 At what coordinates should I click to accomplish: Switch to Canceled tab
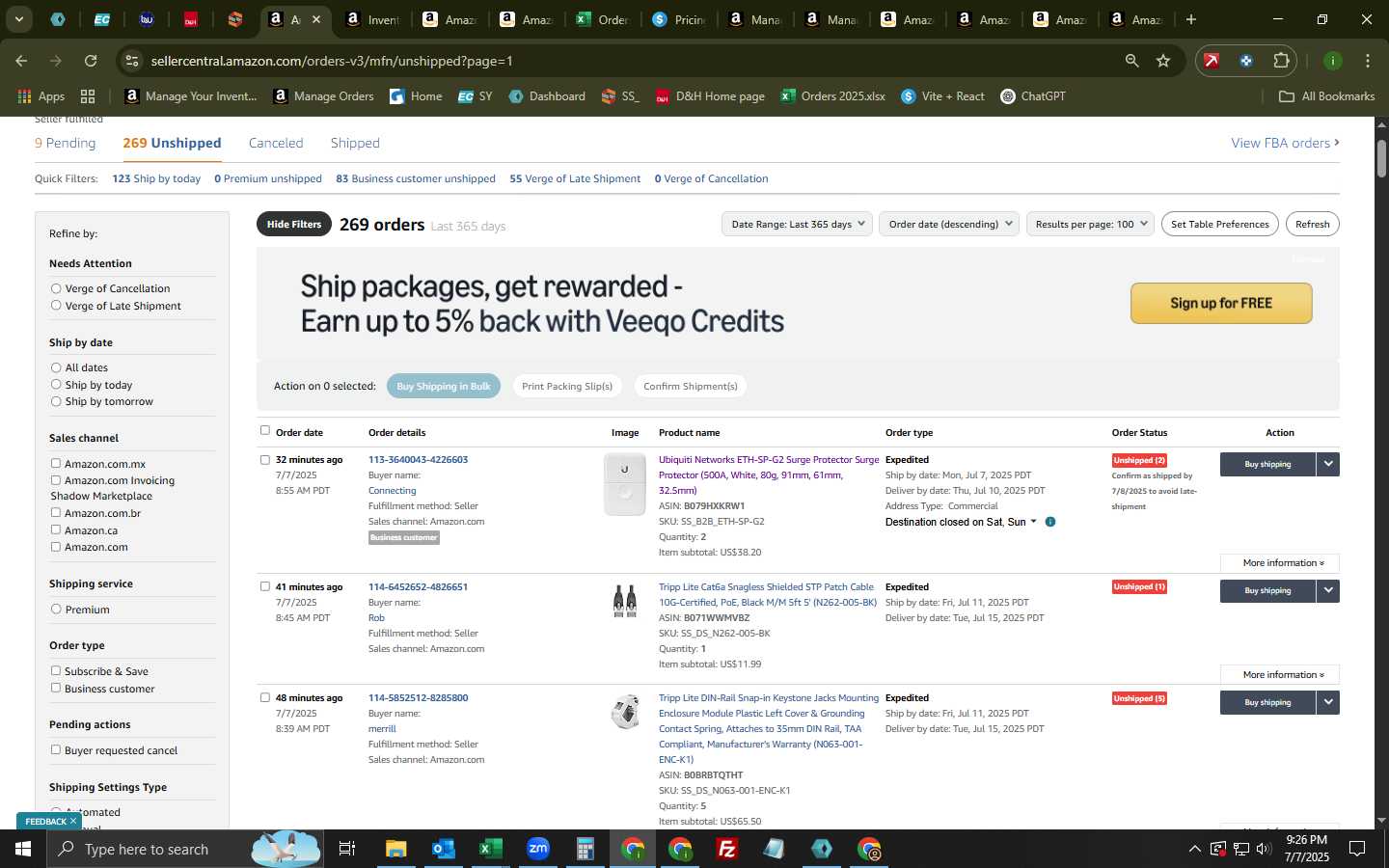276,143
